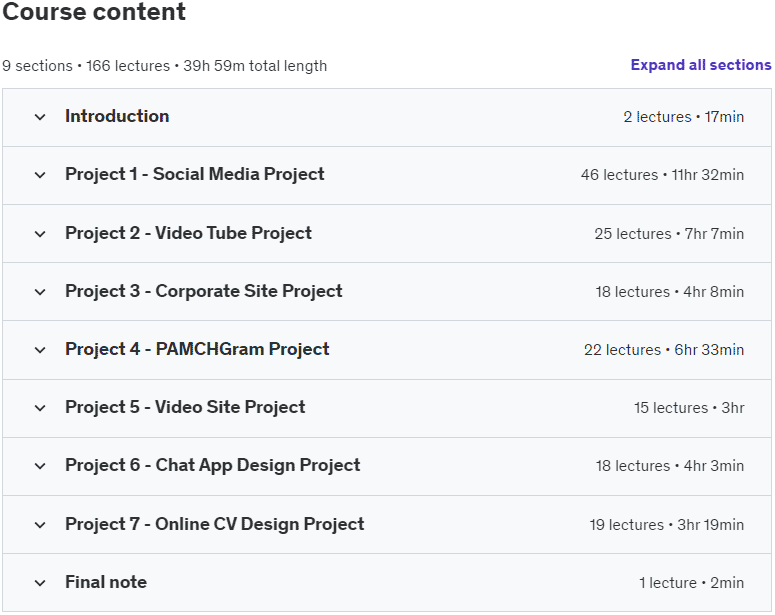Select Project 2 - Video Tube Project title
The width and height of the screenshot is (775, 615).
click(188, 233)
